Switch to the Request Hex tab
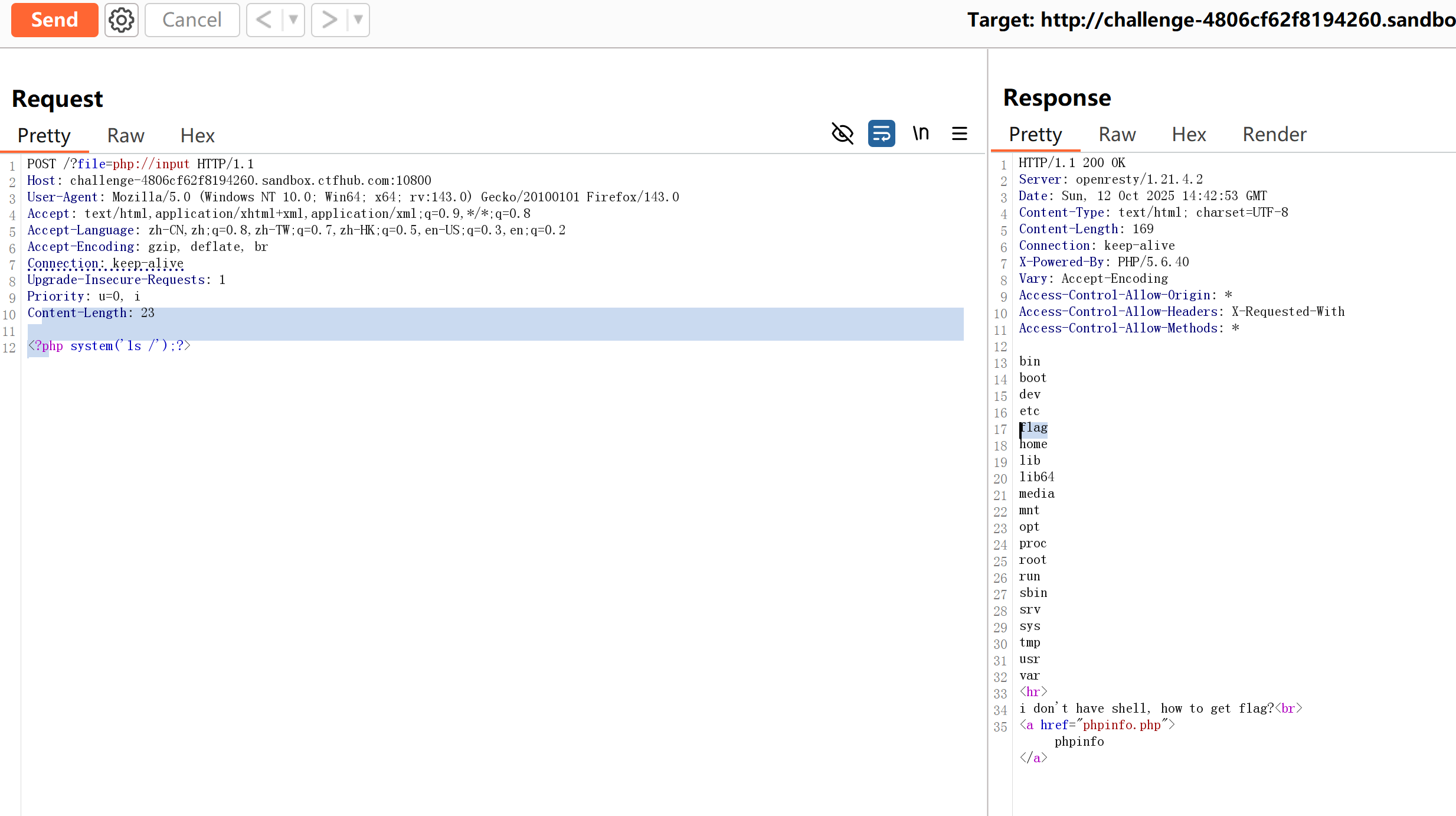1456x816 pixels. tap(197, 136)
